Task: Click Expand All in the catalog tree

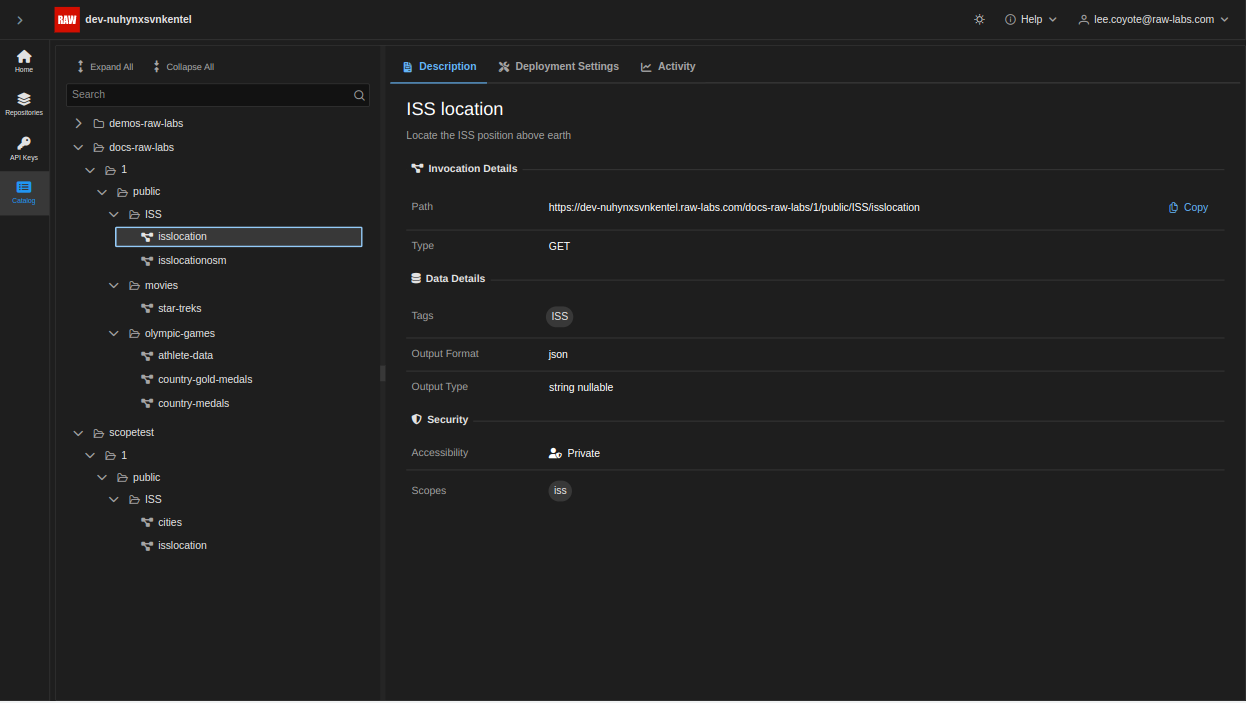Action: (105, 67)
